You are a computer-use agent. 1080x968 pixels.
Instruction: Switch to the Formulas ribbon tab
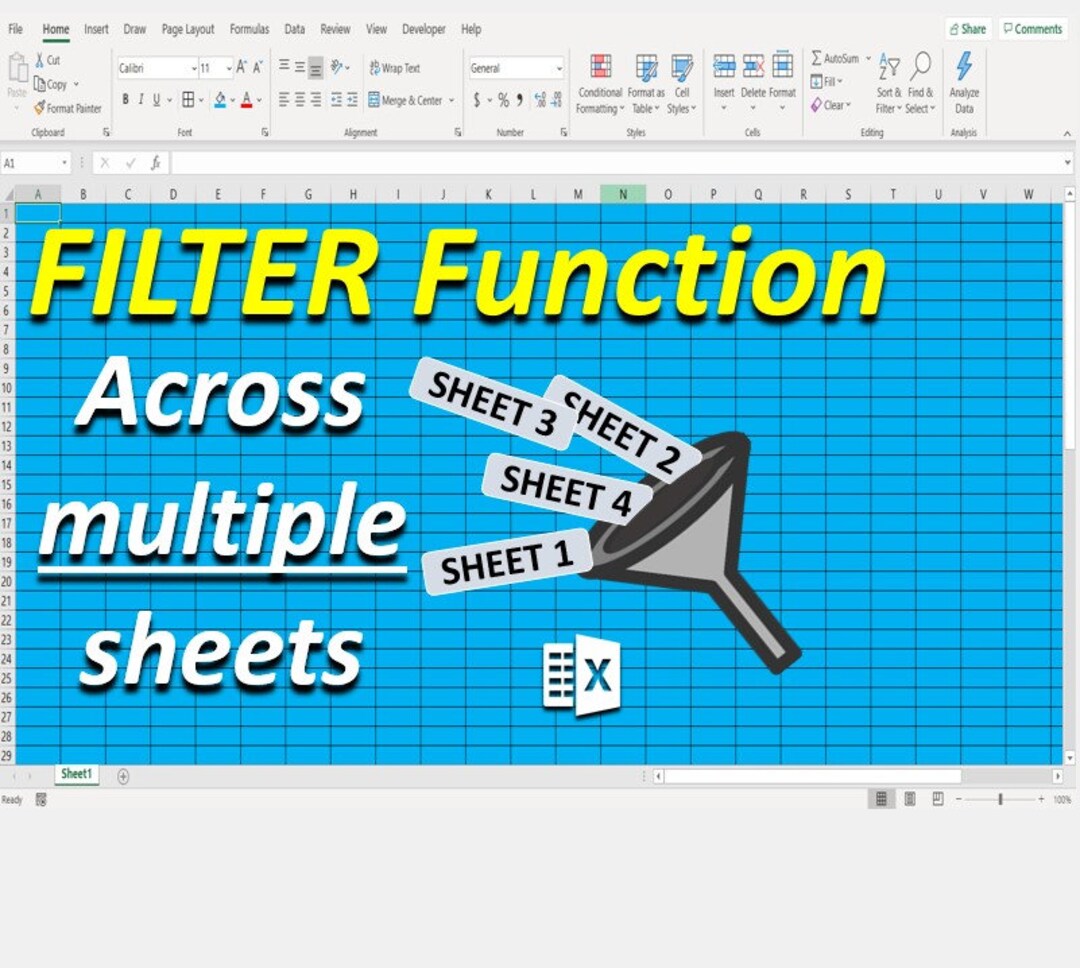(249, 29)
